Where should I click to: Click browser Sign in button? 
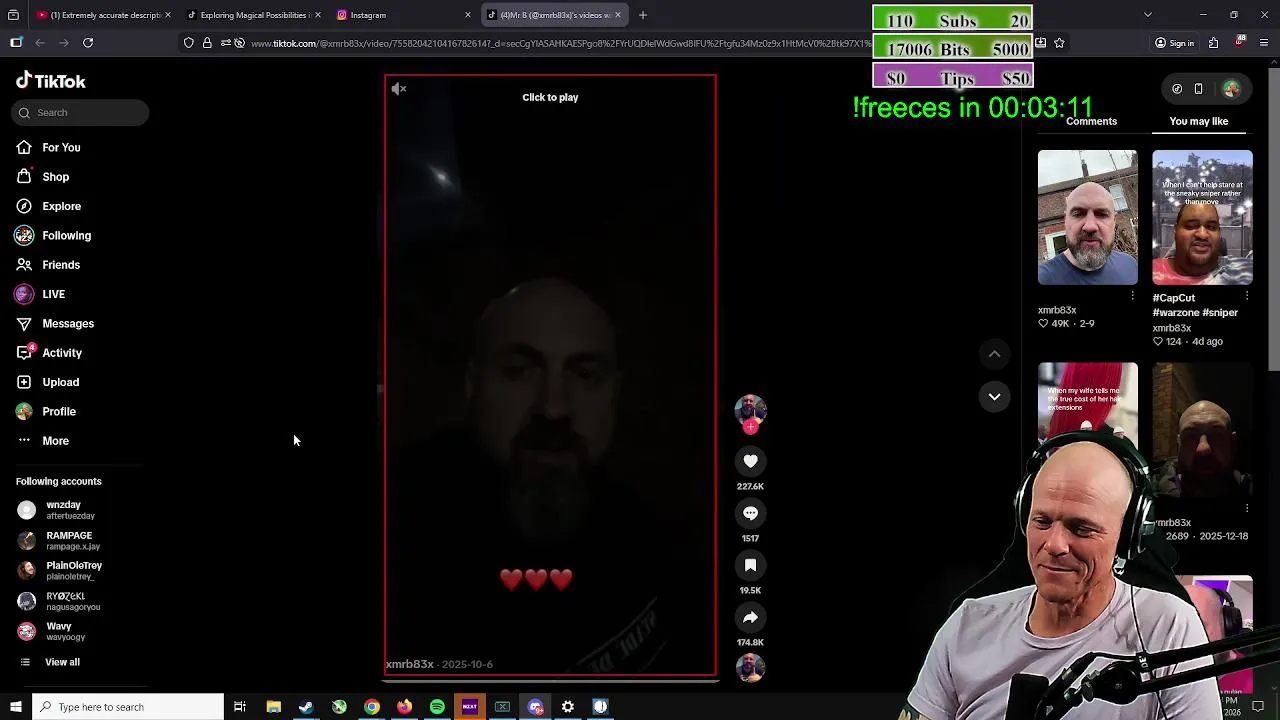(1174, 43)
